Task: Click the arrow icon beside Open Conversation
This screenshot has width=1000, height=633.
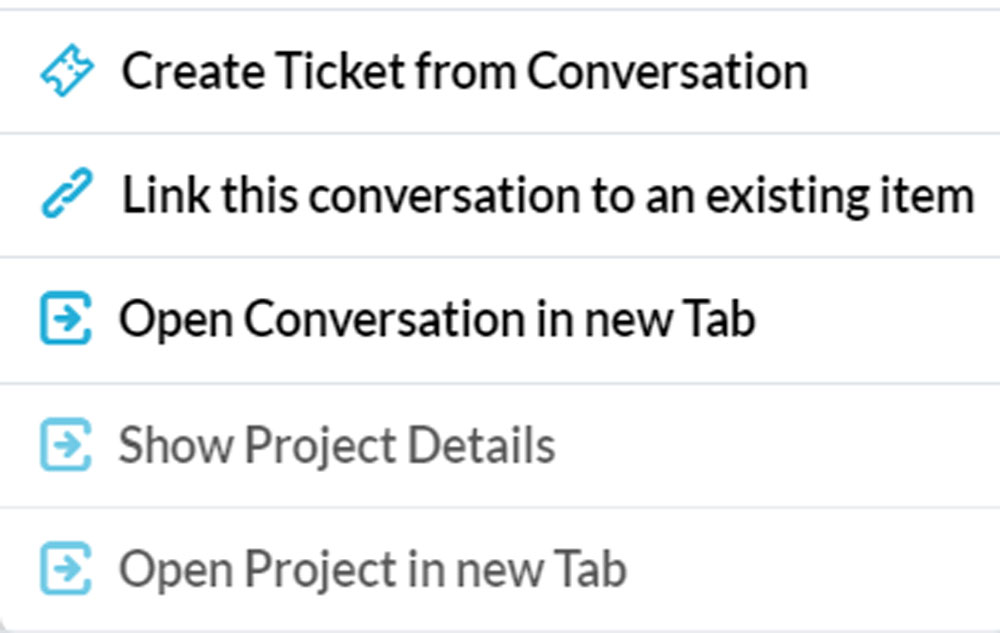Action: (x=67, y=320)
